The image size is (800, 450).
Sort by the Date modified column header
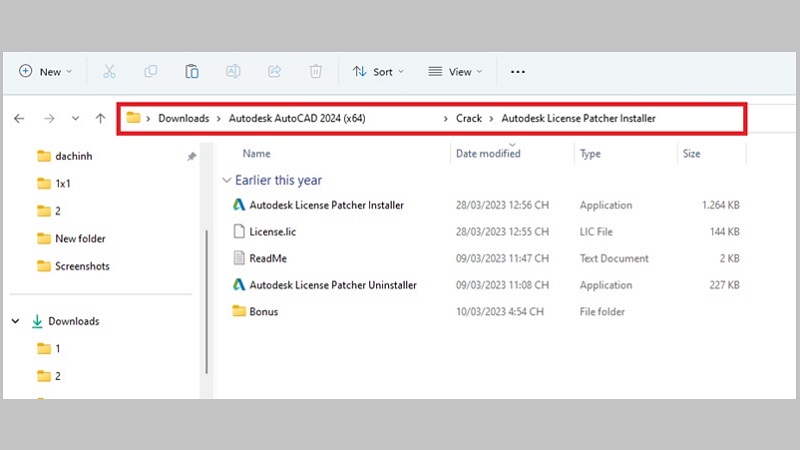point(488,154)
